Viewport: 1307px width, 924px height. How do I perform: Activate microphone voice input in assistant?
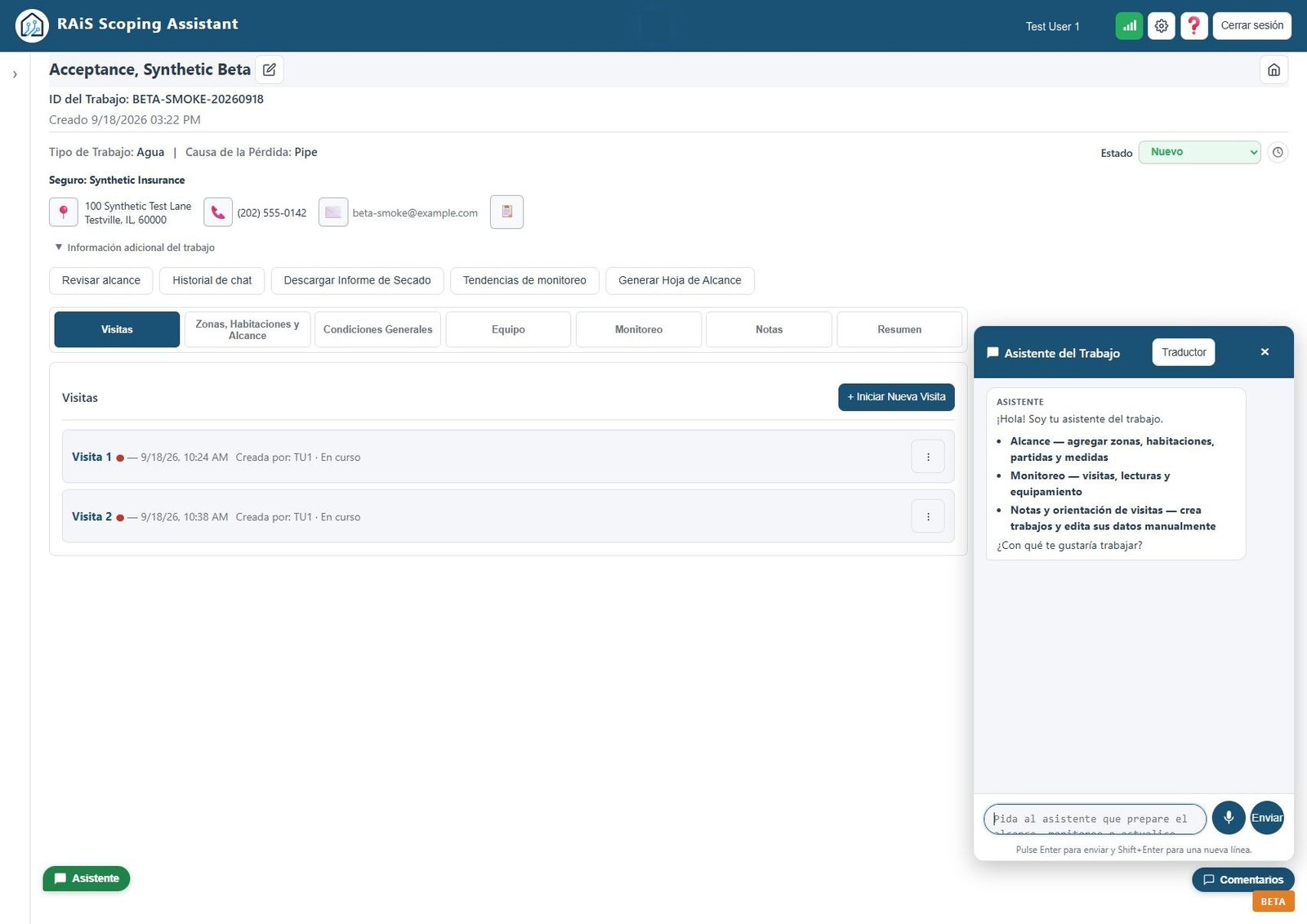[1229, 817]
